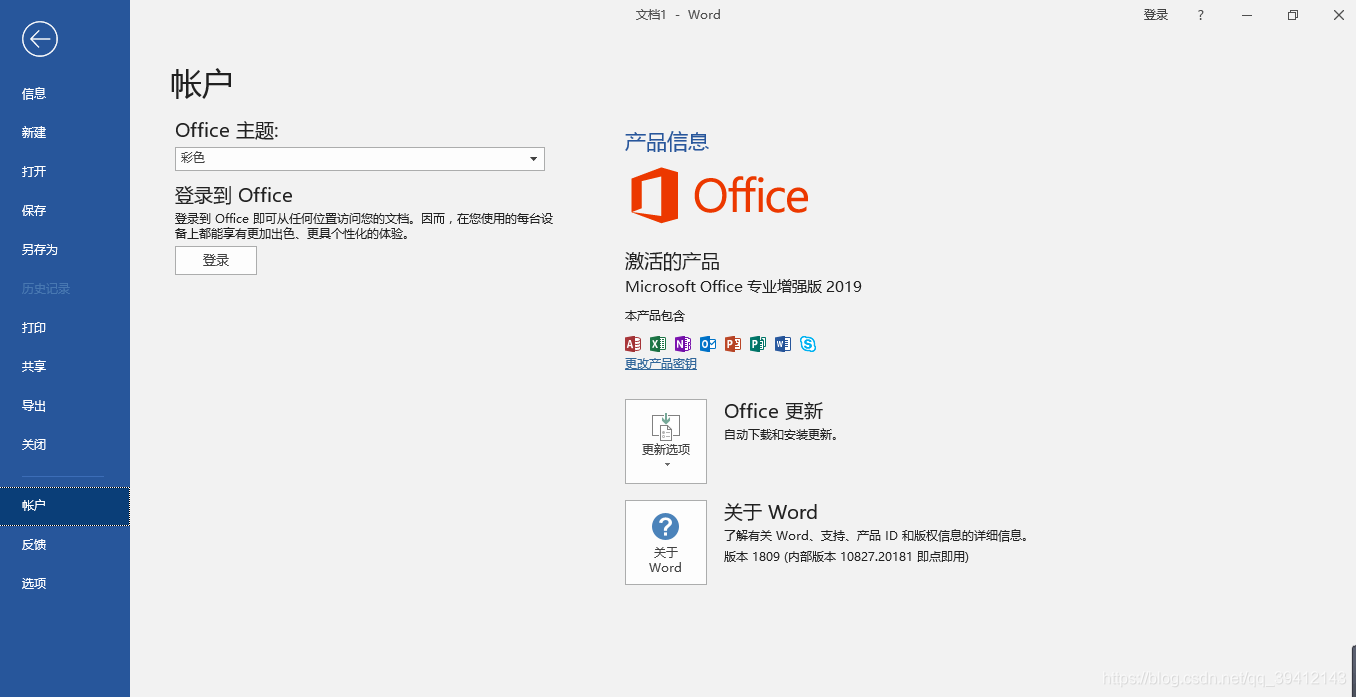Select 信息 in the sidebar

33,93
